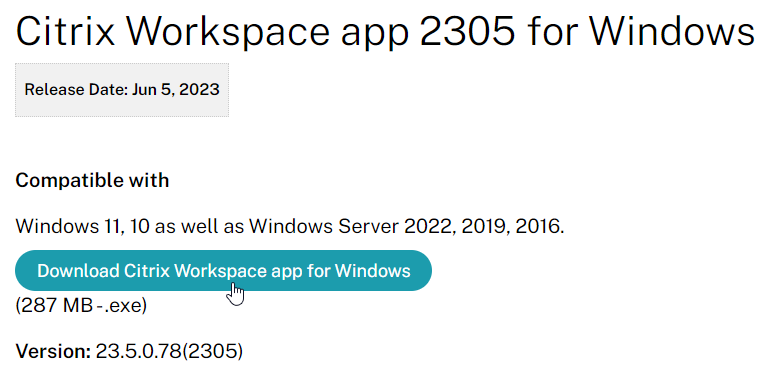Click the Citrix Workspace app 2305 page heading
This screenshot has height=372, width=762.
pyautogui.click(x=385, y=32)
